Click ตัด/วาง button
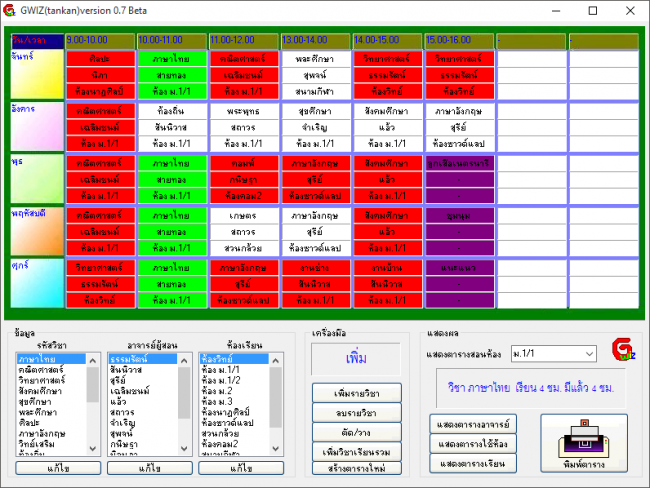650x488 pixels. (x=357, y=432)
